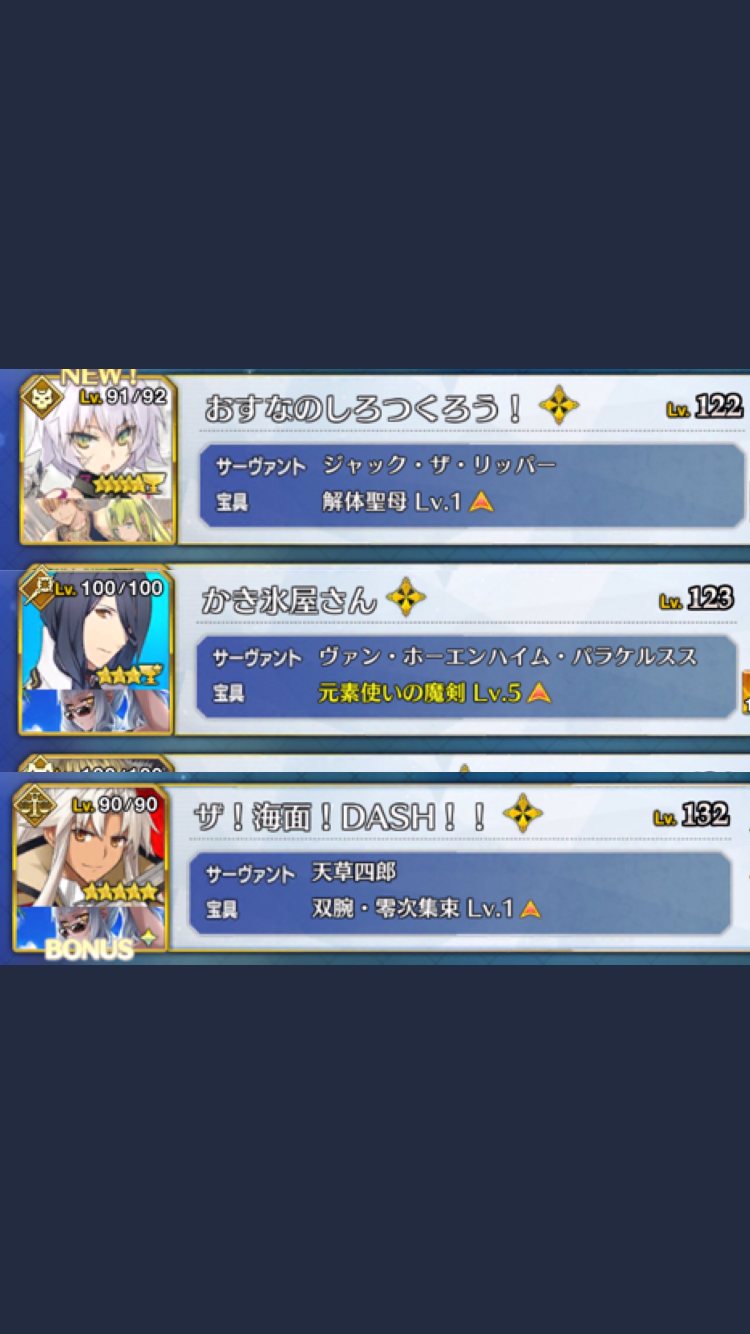Click orange upgrade arrow next to 元素使いの魔剣 Lv.5
This screenshot has height=1334, width=750.
(539, 692)
